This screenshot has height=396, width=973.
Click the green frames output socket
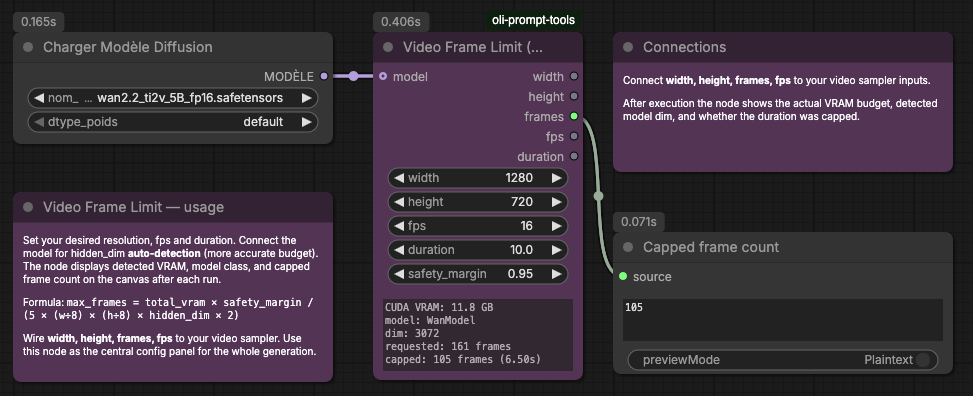574,116
